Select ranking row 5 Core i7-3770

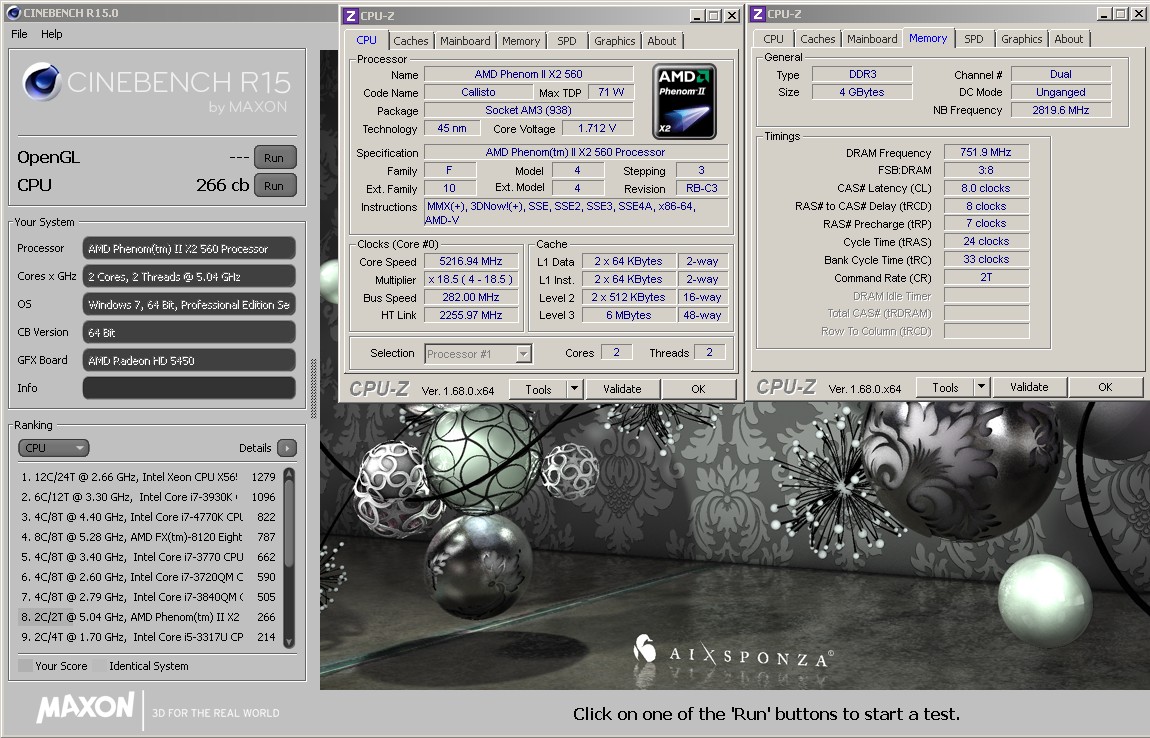click(149, 557)
